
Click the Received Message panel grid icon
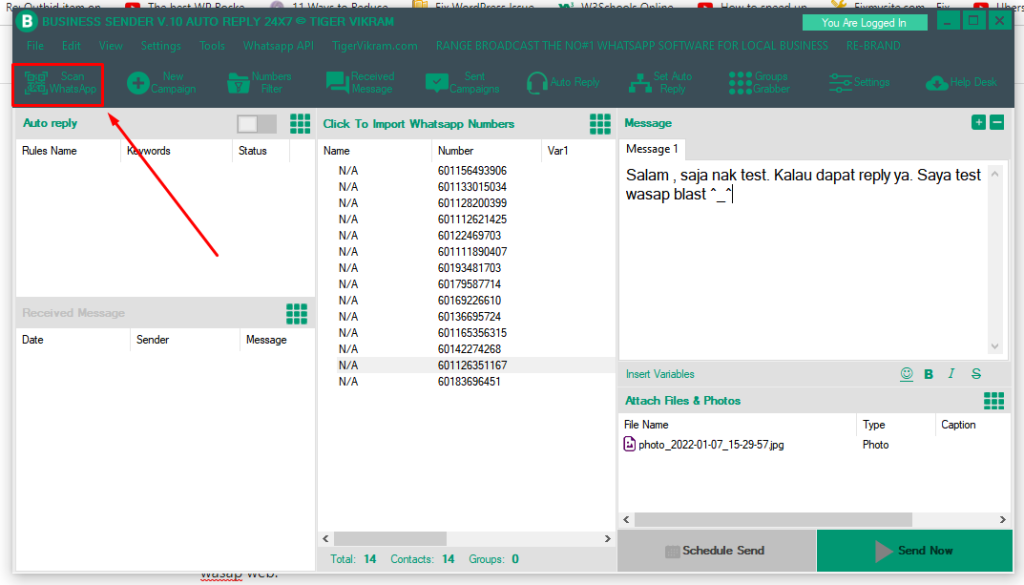click(x=296, y=313)
